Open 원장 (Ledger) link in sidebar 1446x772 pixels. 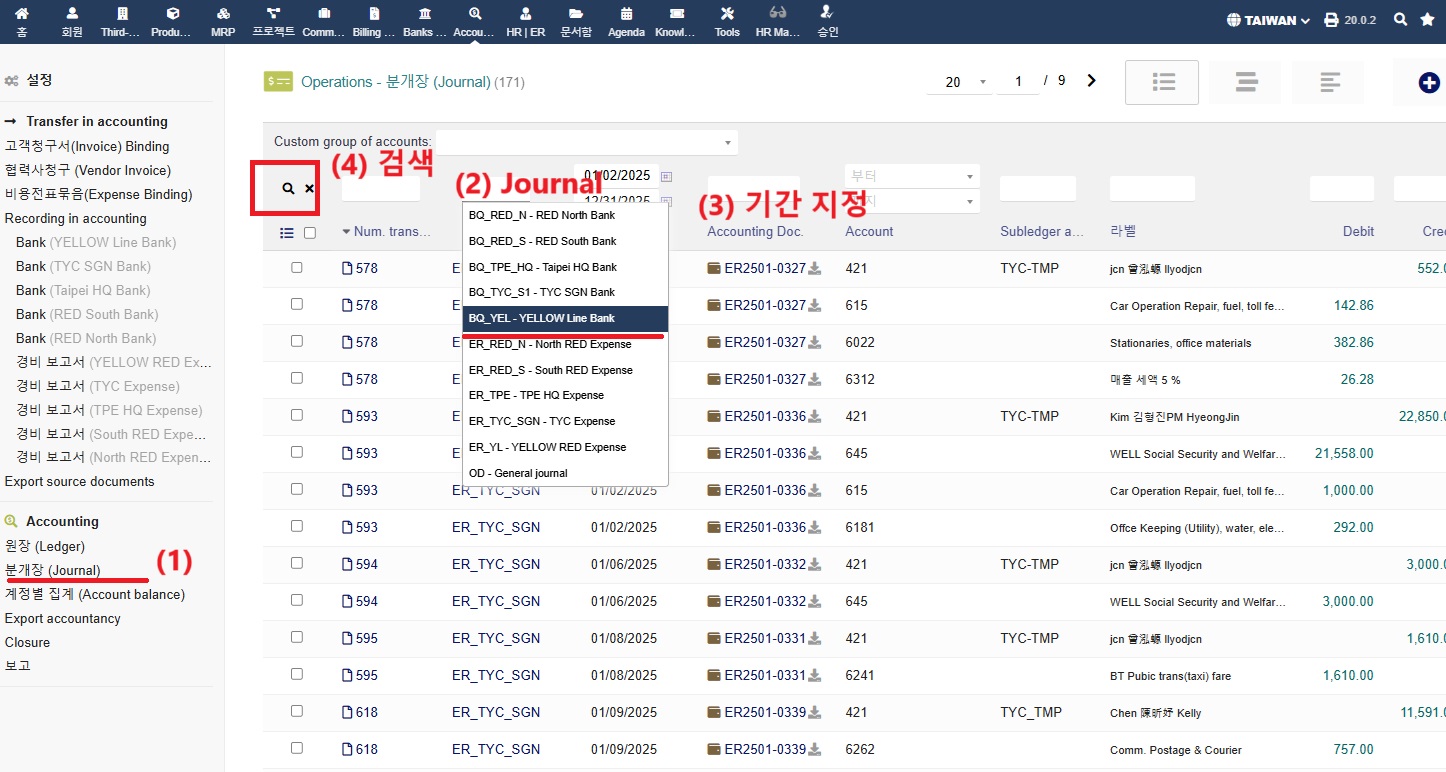tap(45, 546)
